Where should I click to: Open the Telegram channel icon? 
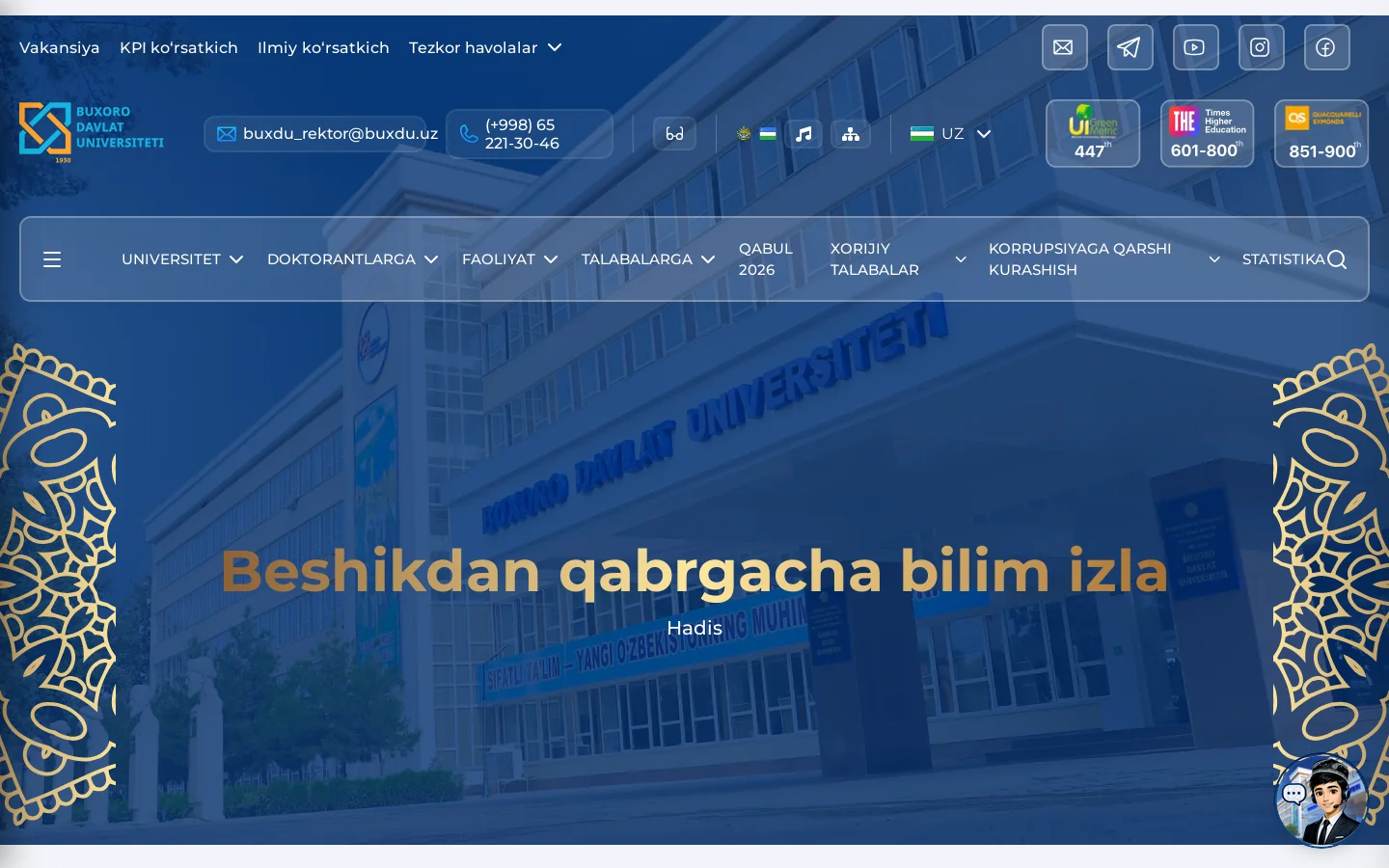1130,47
